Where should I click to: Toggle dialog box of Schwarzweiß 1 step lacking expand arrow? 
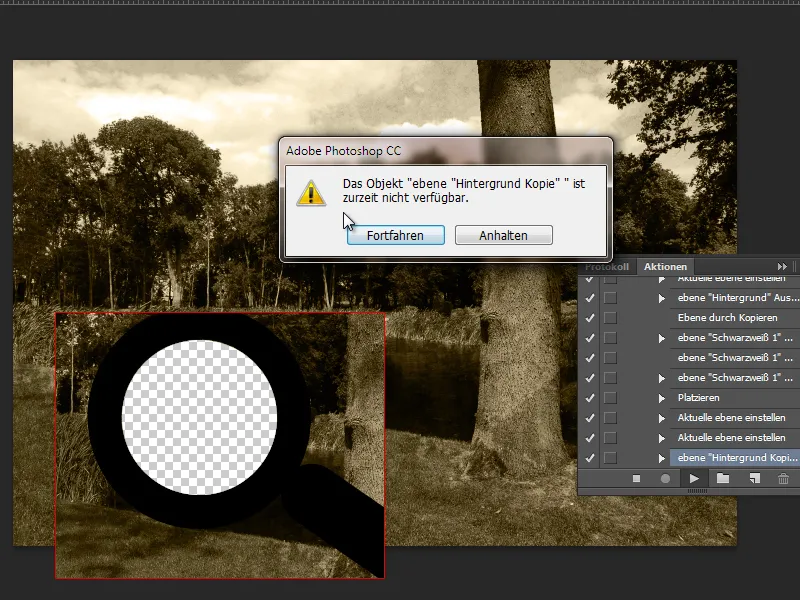click(x=610, y=358)
